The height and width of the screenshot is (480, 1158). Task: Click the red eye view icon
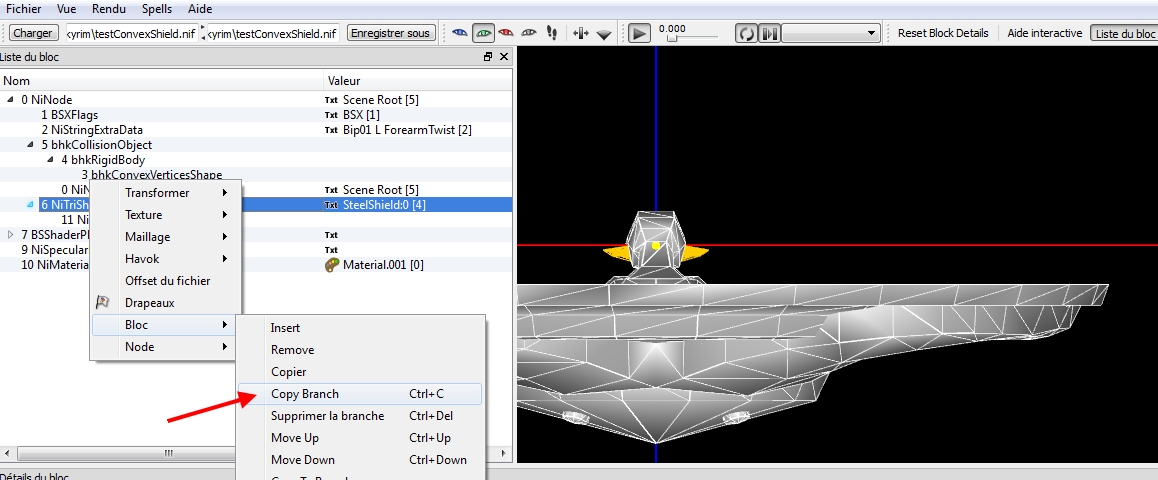tap(507, 33)
